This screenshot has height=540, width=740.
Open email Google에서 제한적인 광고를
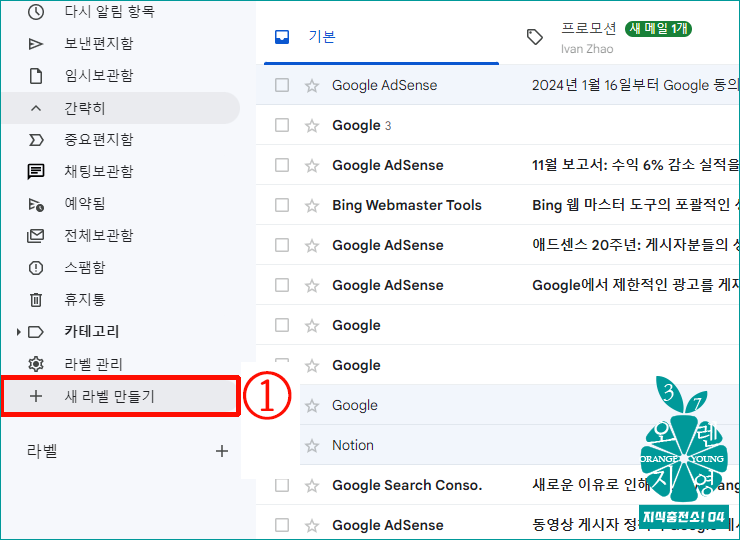635,285
